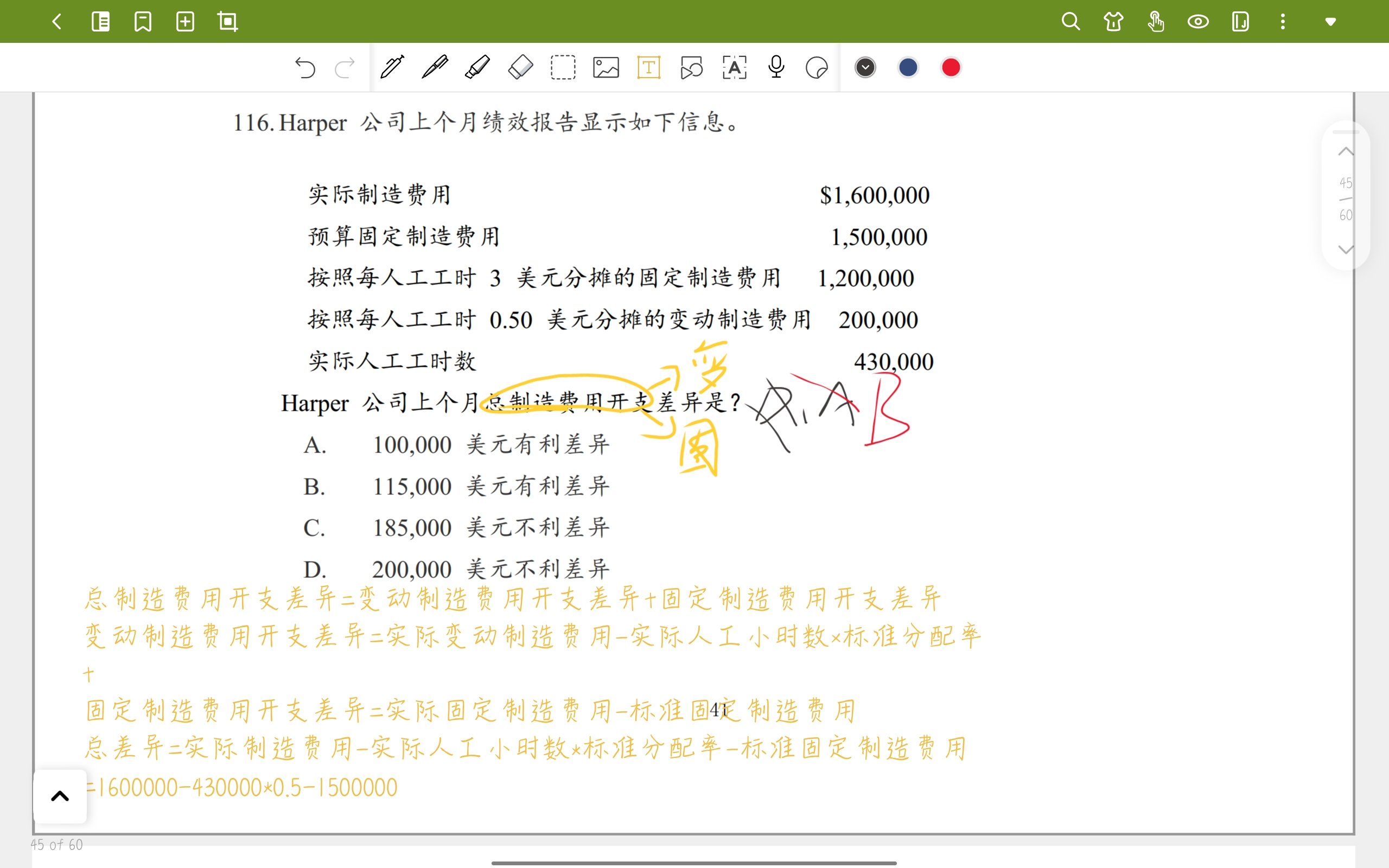Expand the bottom-left chevron panel
1389x868 pixels.
60,796
